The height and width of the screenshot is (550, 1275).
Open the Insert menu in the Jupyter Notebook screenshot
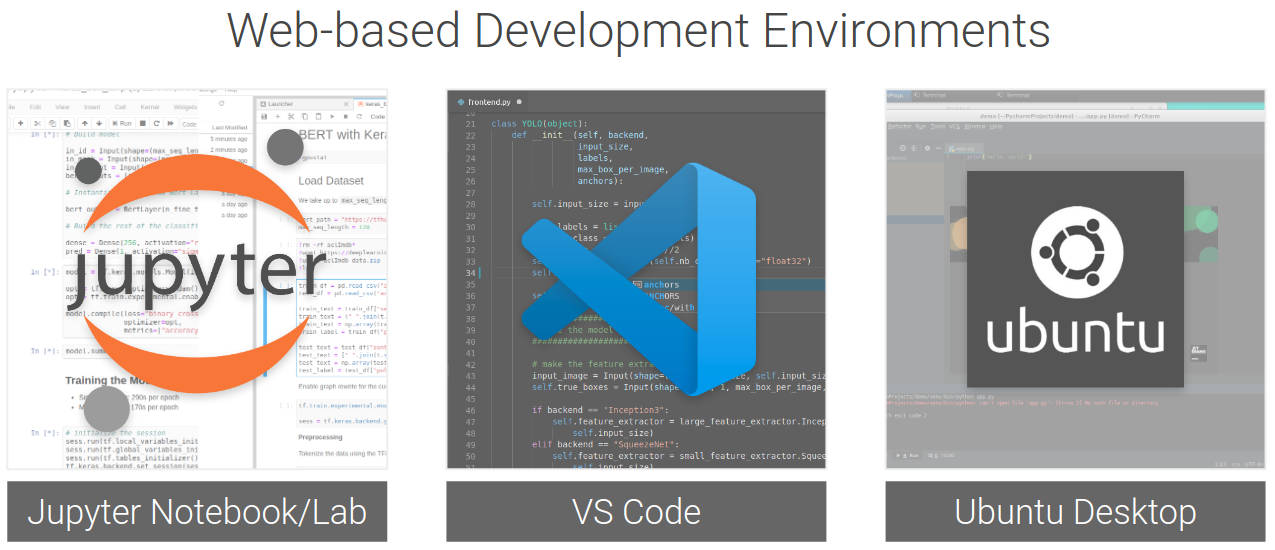coord(92,107)
